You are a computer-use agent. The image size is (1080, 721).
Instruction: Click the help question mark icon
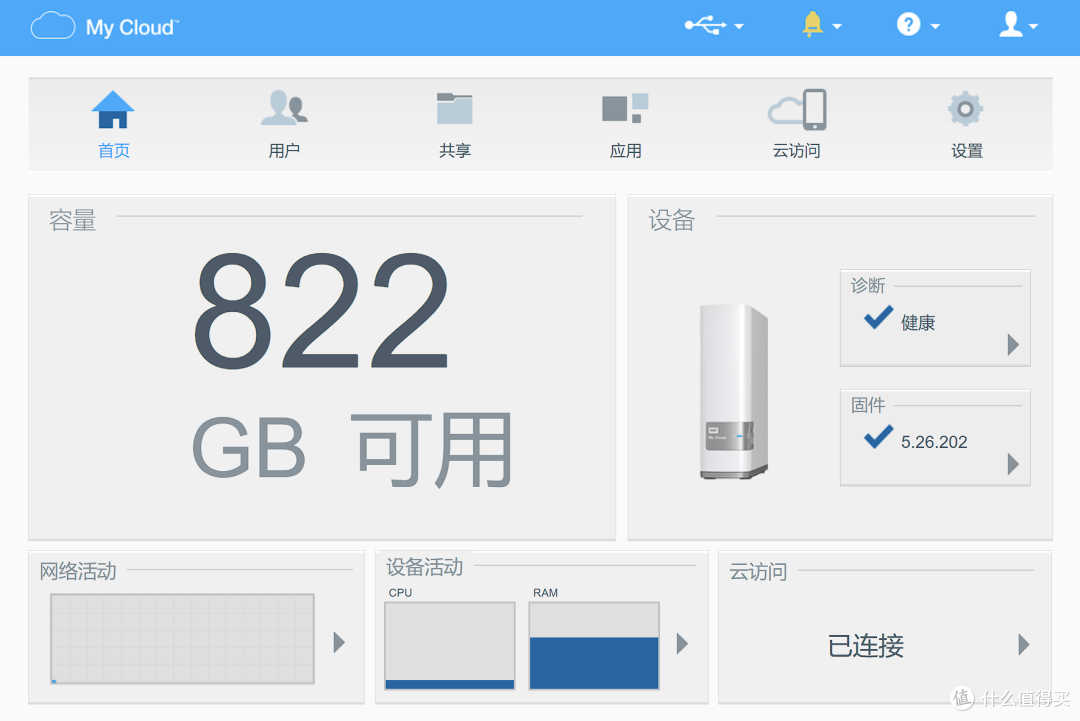[x=908, y=25]
